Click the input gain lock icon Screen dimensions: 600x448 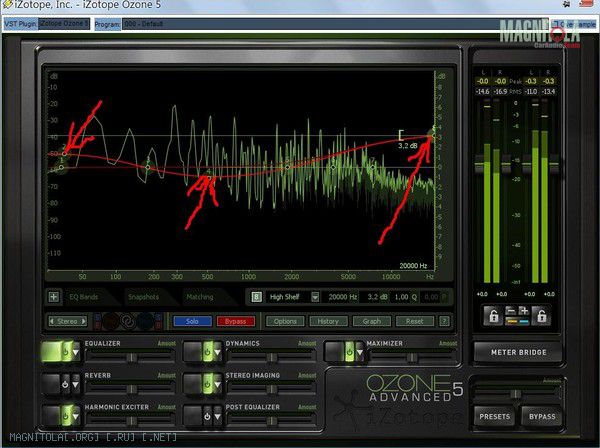pyautogui.click(x=494, y=316)
